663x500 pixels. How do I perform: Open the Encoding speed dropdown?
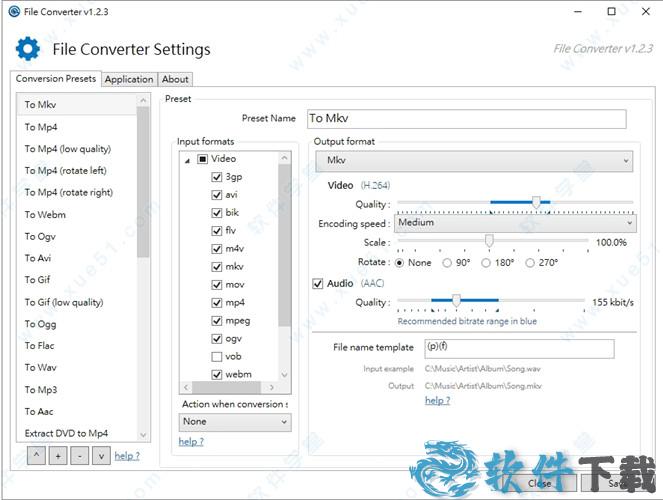point(514,223)
